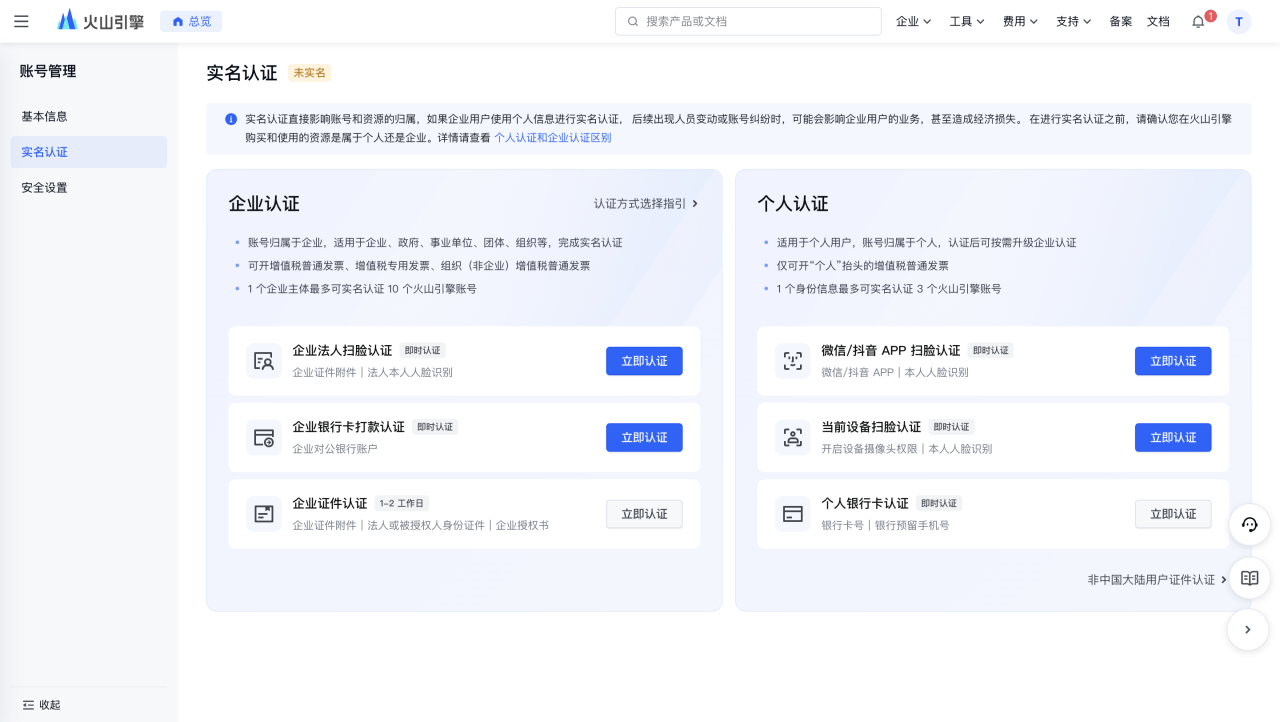Viewport: 1280px width, 722px height.
Task: Click 立即认证 for 企业法人扫脸认证
Action: coord(644,361)
